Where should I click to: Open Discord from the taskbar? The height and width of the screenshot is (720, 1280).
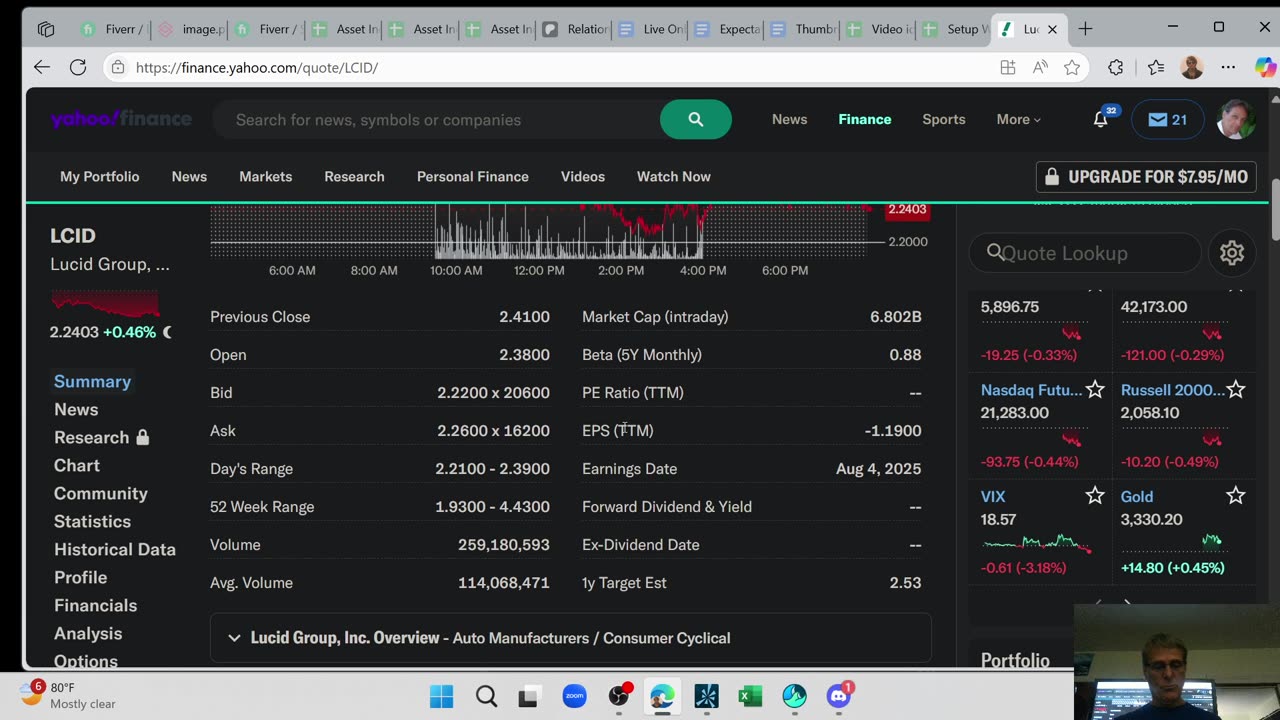[839, 696]
